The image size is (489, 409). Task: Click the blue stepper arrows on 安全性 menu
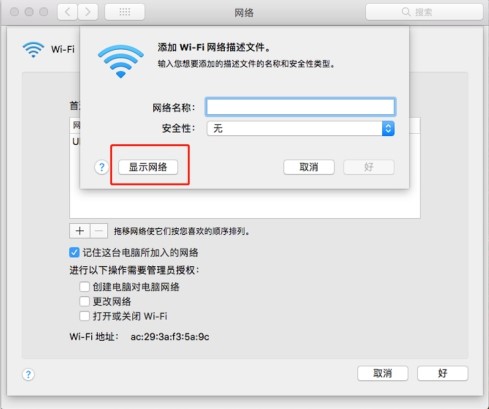click(388, 128)
